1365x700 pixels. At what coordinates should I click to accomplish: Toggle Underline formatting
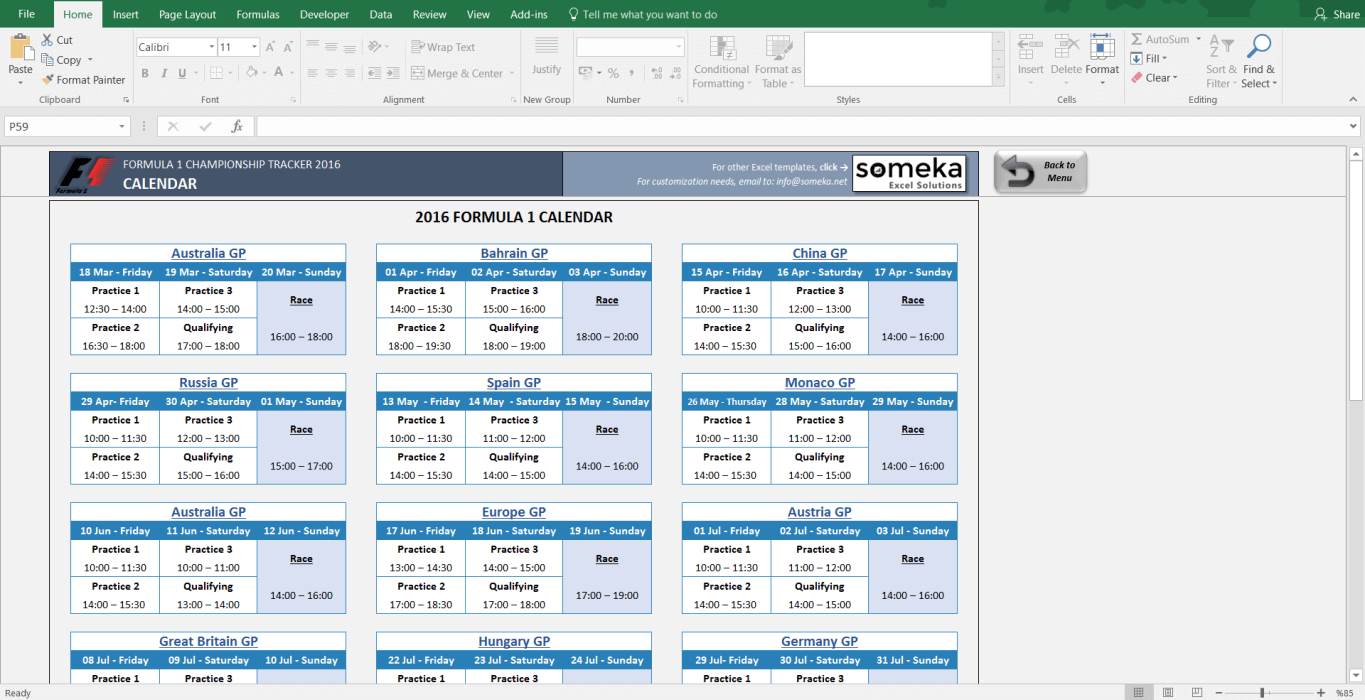click(182, 73)
